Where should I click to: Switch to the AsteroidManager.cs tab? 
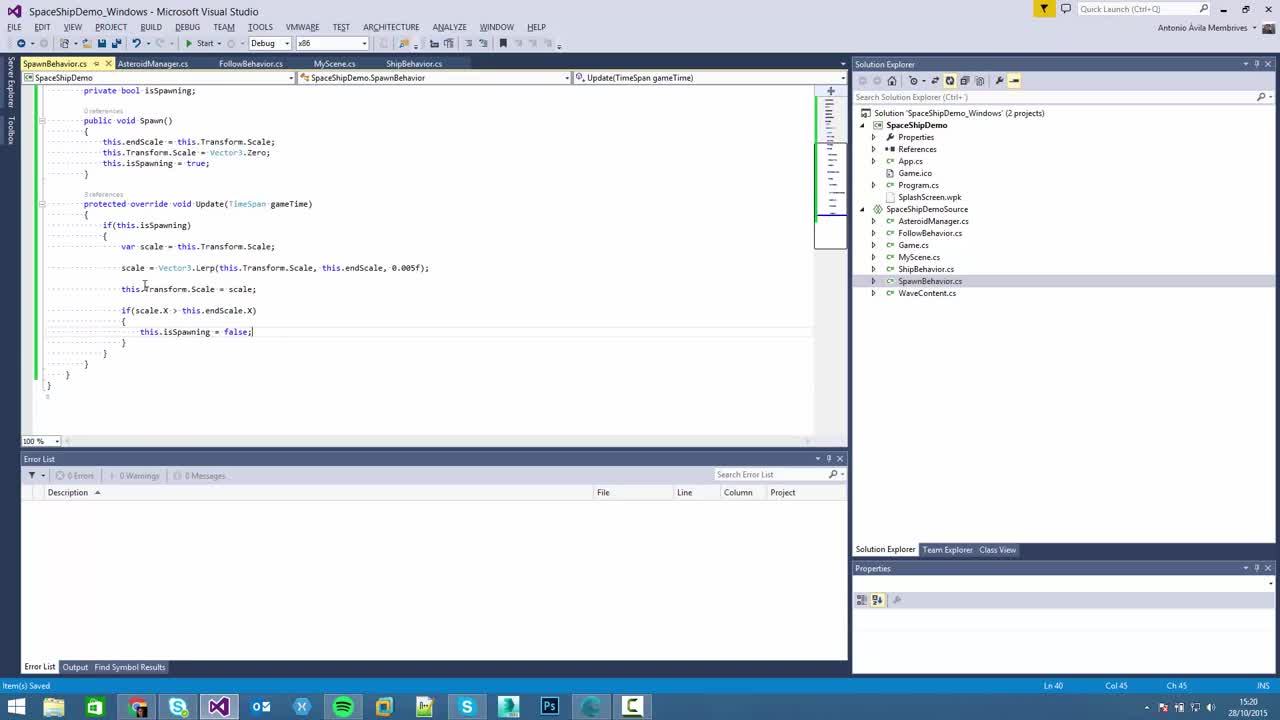pyautogui.click(x=152, y=63)
